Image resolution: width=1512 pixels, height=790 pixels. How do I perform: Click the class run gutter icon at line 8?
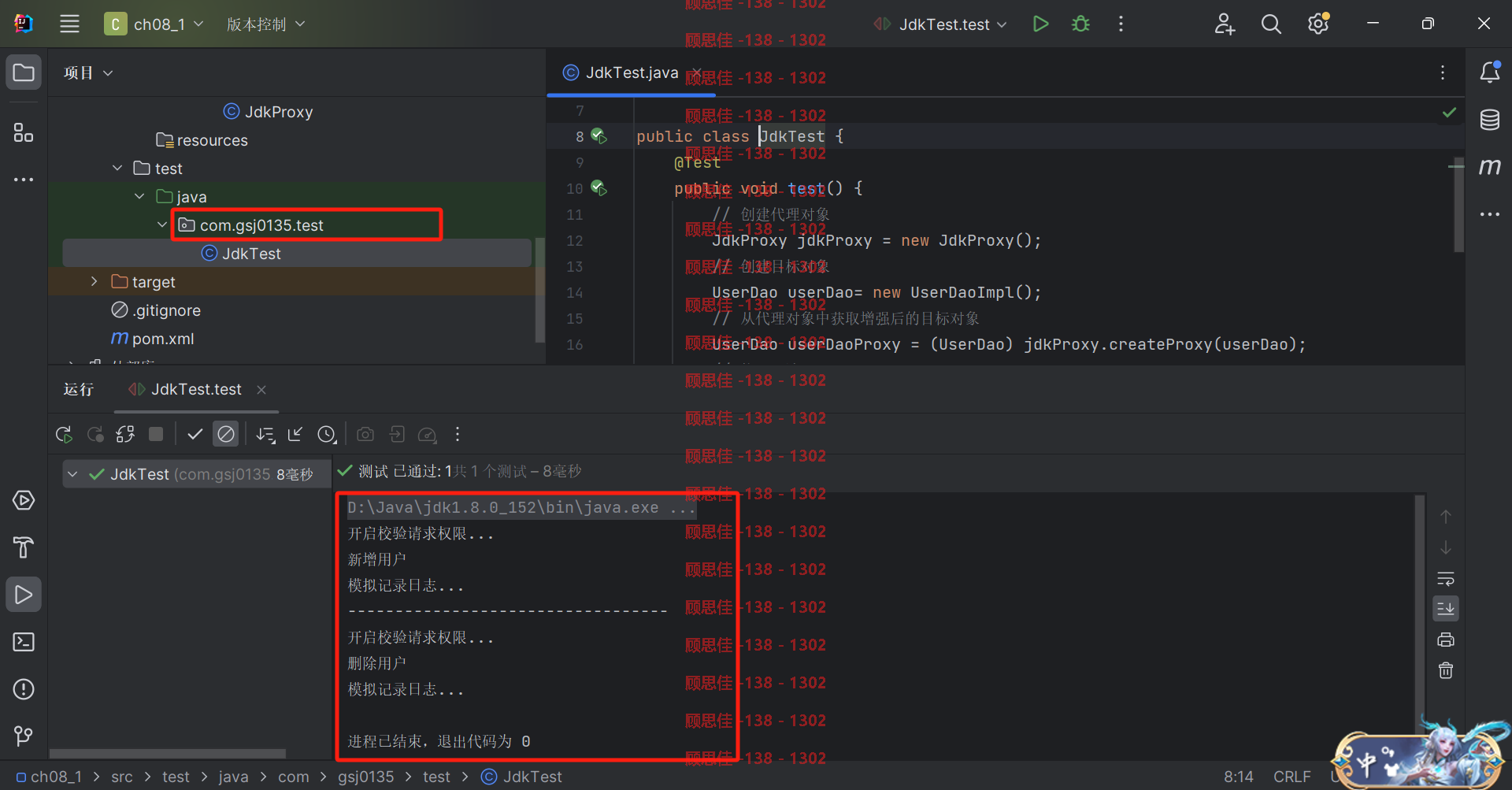[599, 135]
